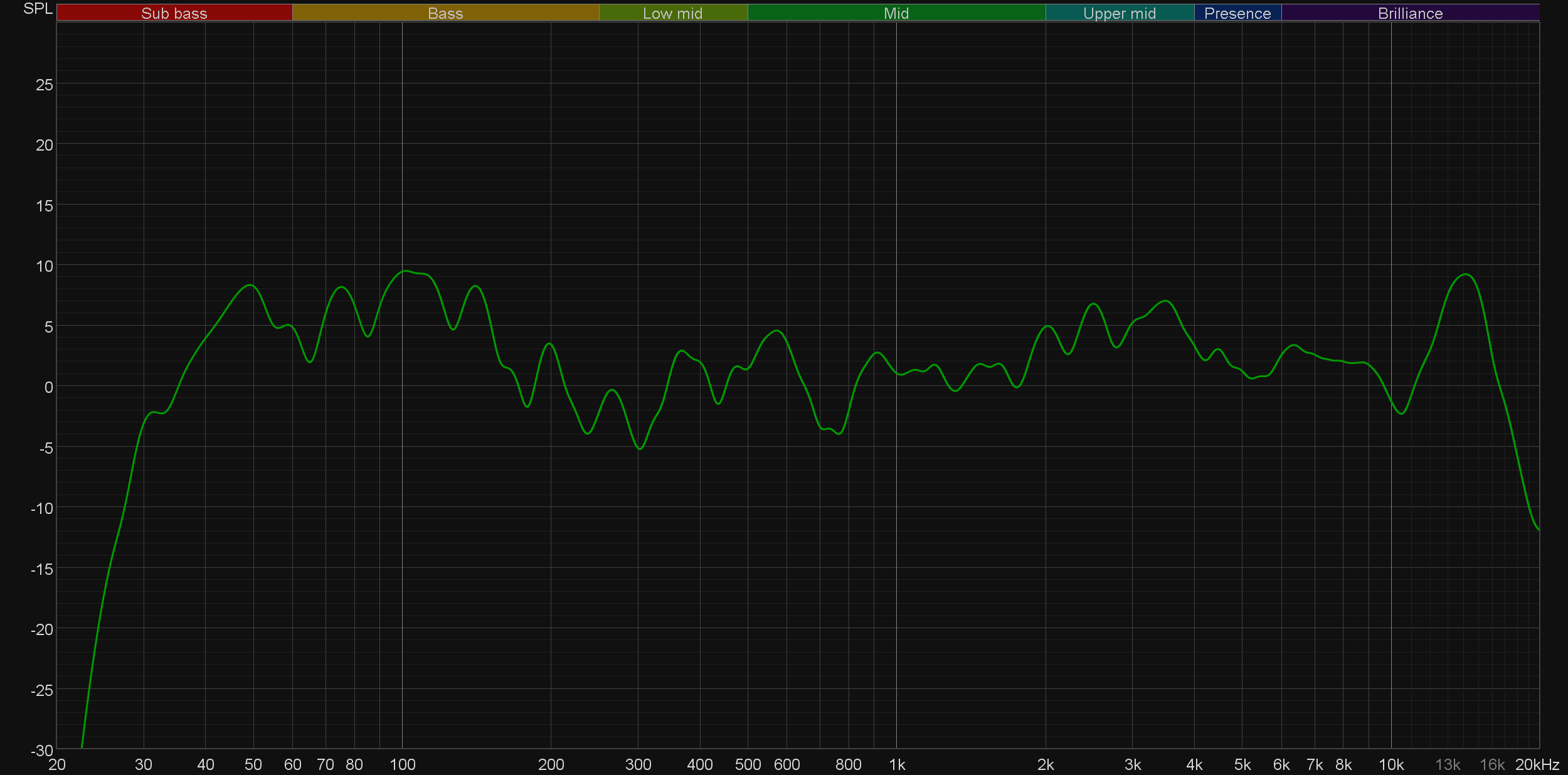This screenshot has height=775, width=1568.
Task: Click the Sub bass band label
Action: click(174, 13)
